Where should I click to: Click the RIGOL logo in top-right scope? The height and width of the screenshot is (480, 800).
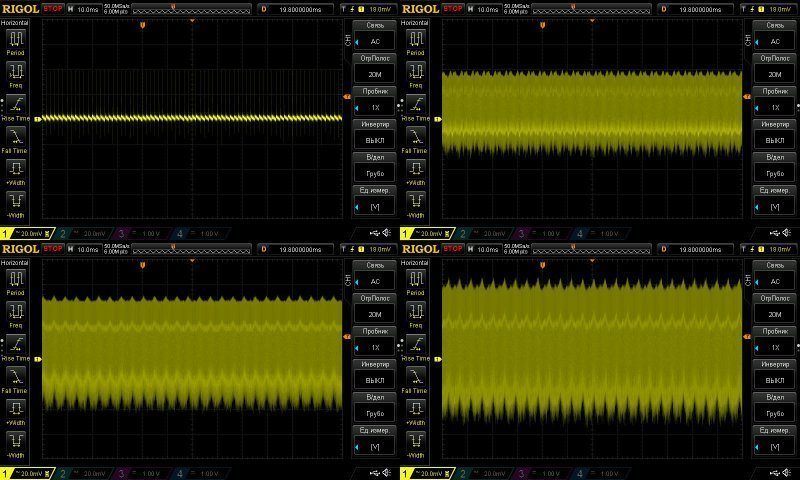point(420,9)
